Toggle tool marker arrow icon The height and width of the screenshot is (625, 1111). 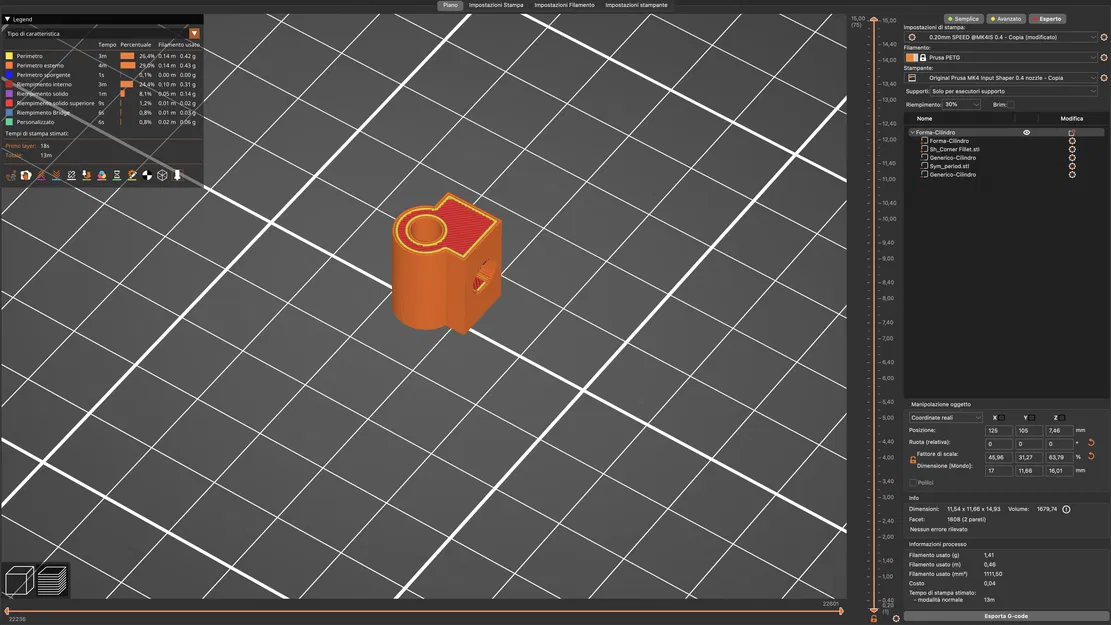[177, 175]
